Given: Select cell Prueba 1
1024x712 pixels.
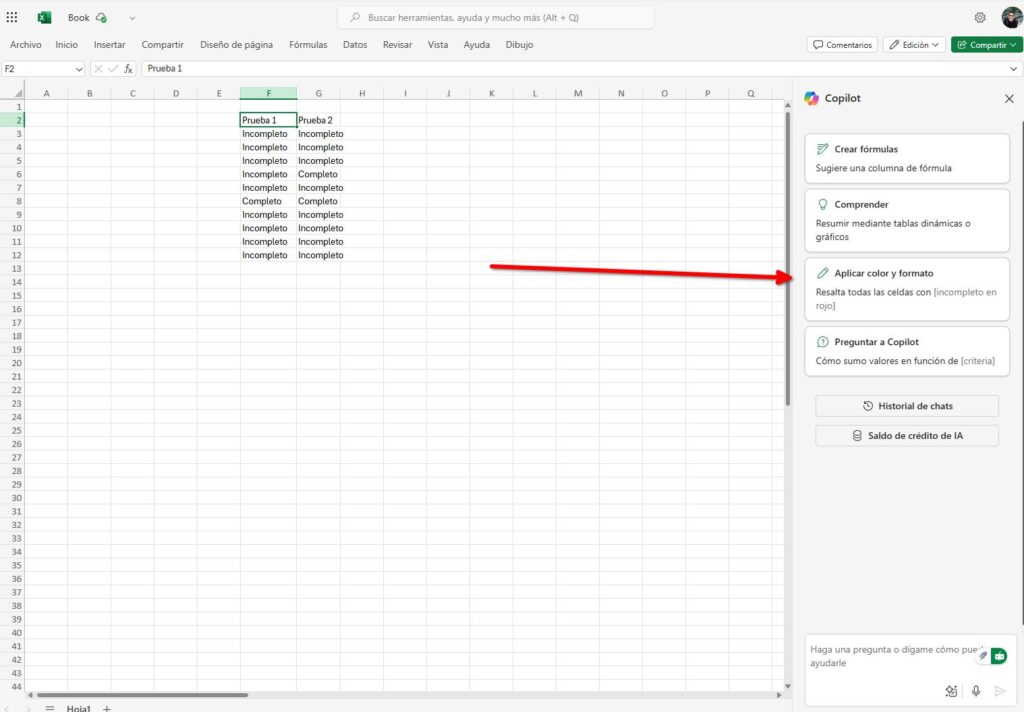Looking at the screenshot, I should point(268,120).
